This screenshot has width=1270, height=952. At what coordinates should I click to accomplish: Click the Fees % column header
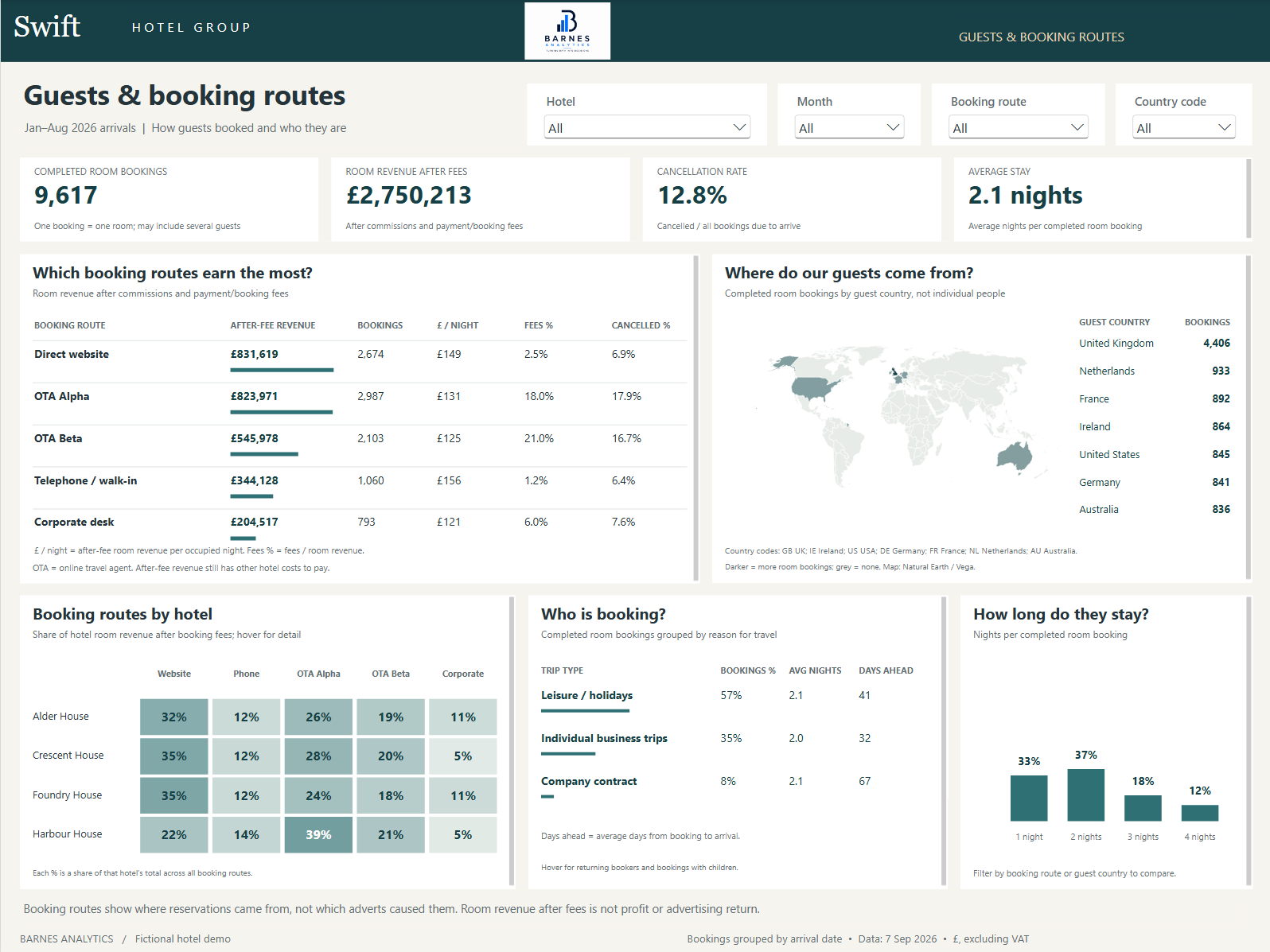539,325
